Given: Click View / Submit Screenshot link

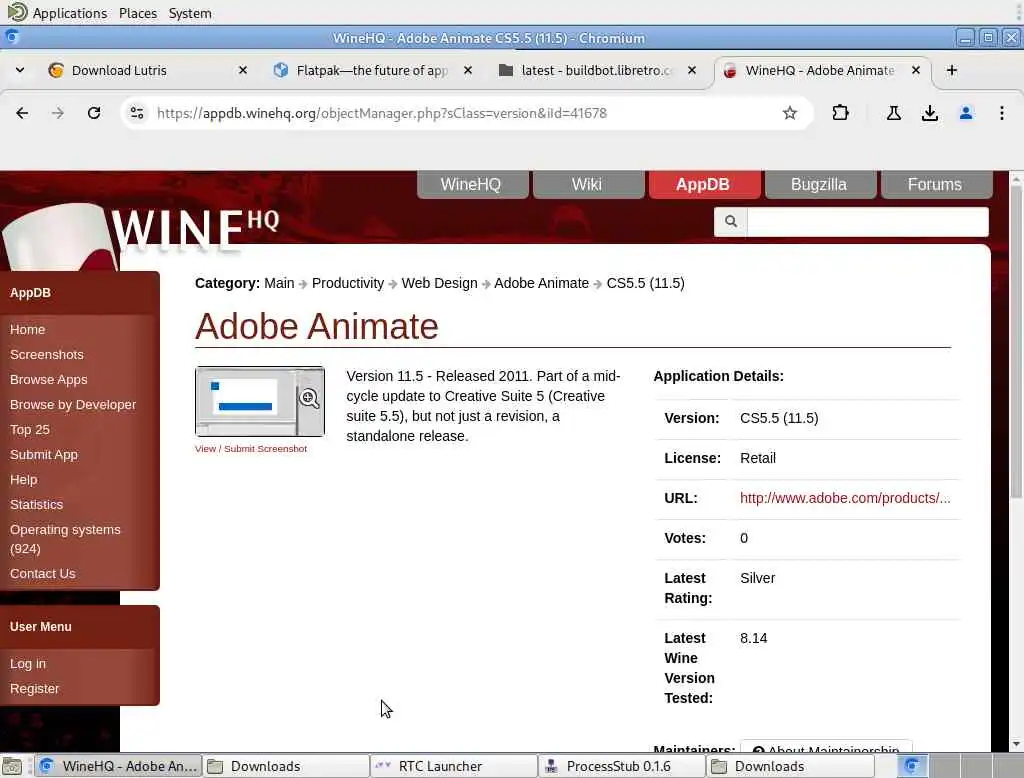Looking at the screenshot, I should (251, 448).
